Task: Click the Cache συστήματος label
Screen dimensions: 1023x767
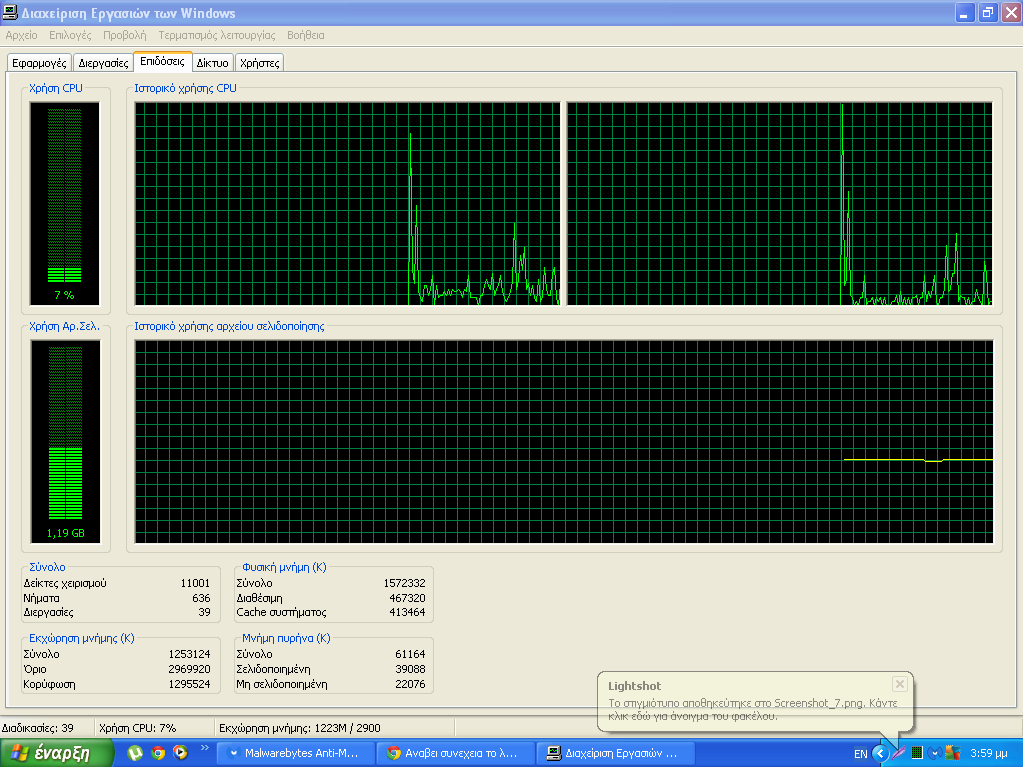Action: [281, 612]
